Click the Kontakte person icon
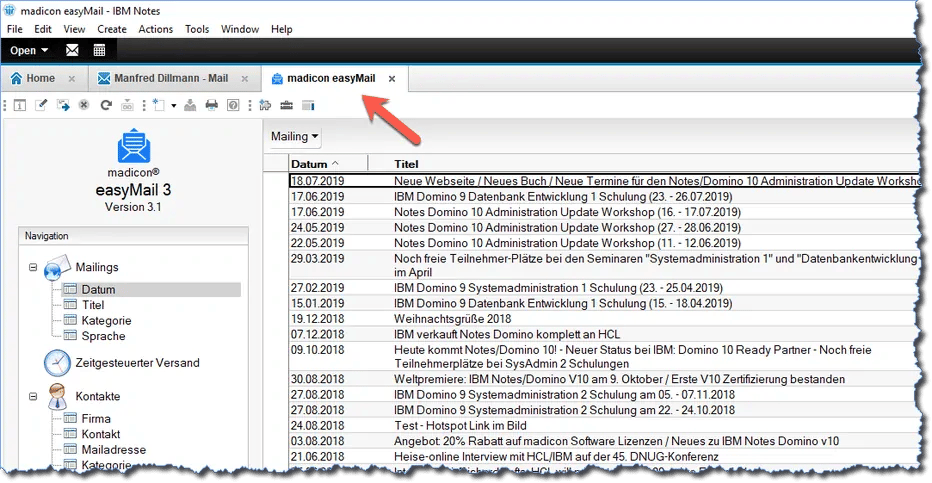Screen dimensions: 932x483 pyautogui.click(x=57, y=396)
